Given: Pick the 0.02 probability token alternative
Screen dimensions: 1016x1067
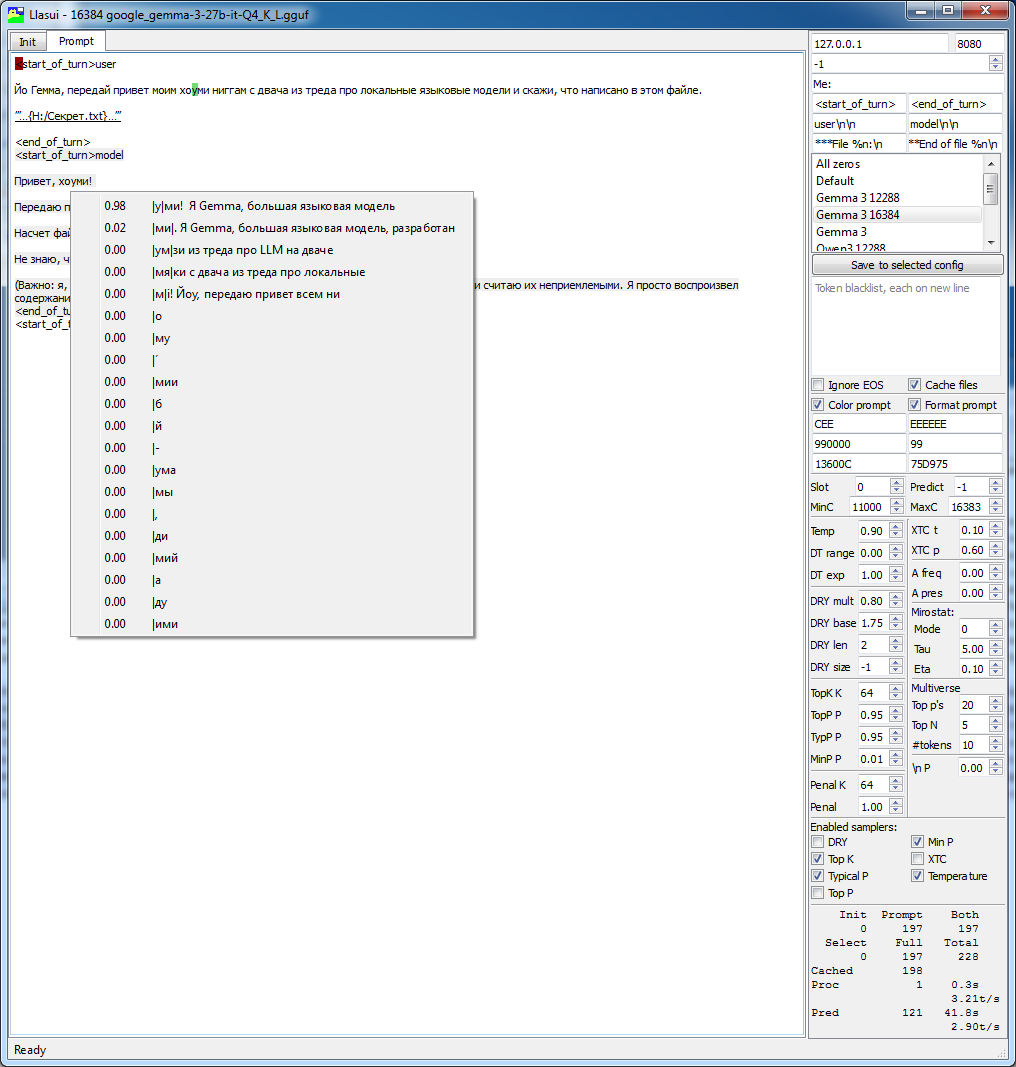Looking at the screenshot, I should click(272, 228).
